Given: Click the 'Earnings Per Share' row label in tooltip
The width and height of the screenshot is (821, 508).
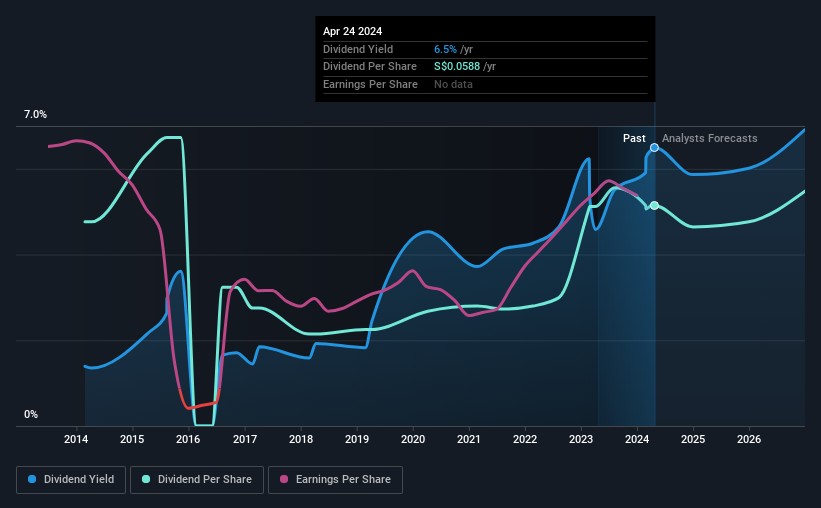Looking at the screenshot, I should (370, 84).
